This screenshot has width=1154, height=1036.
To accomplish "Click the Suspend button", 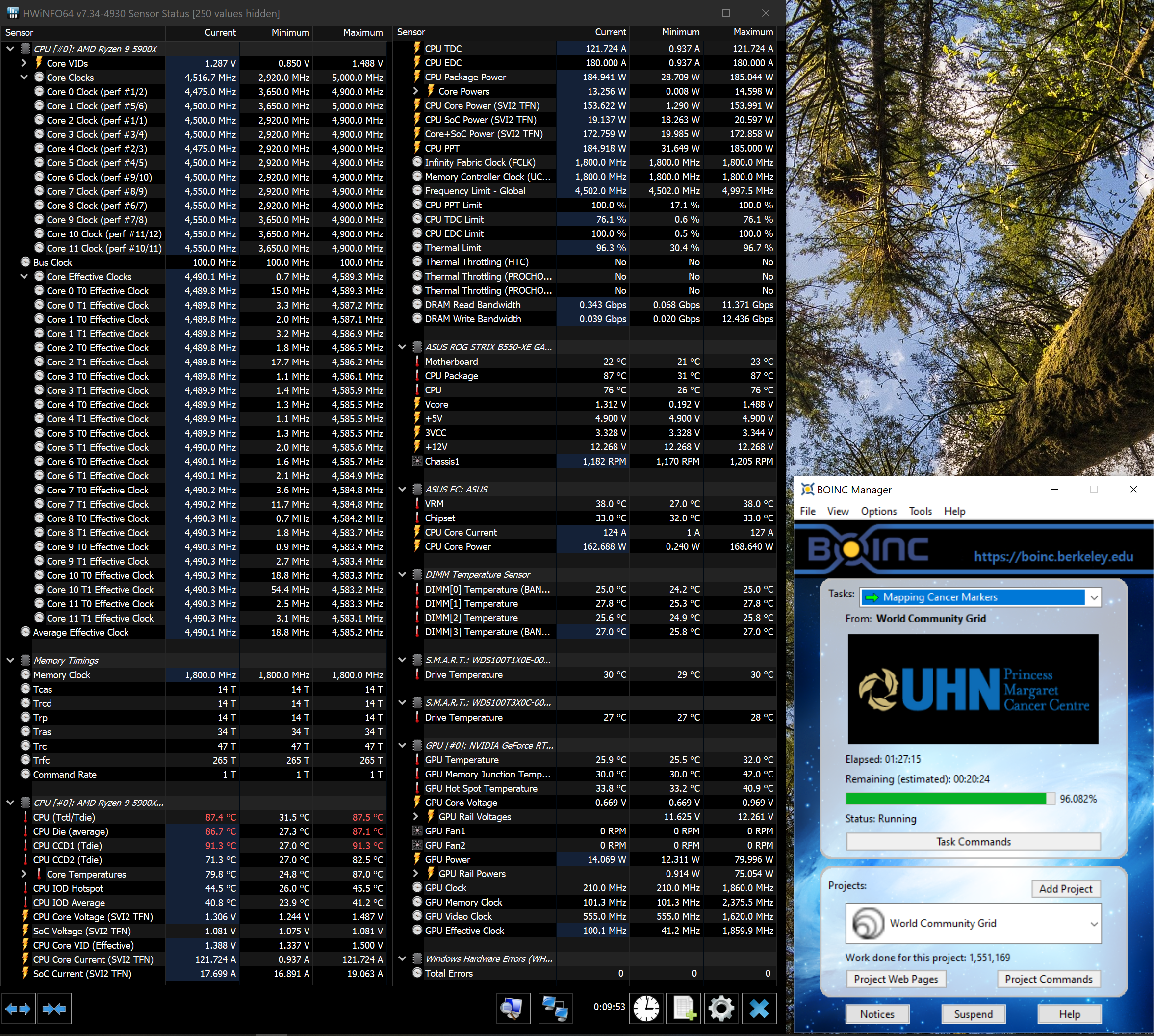I will point(973,1014).
